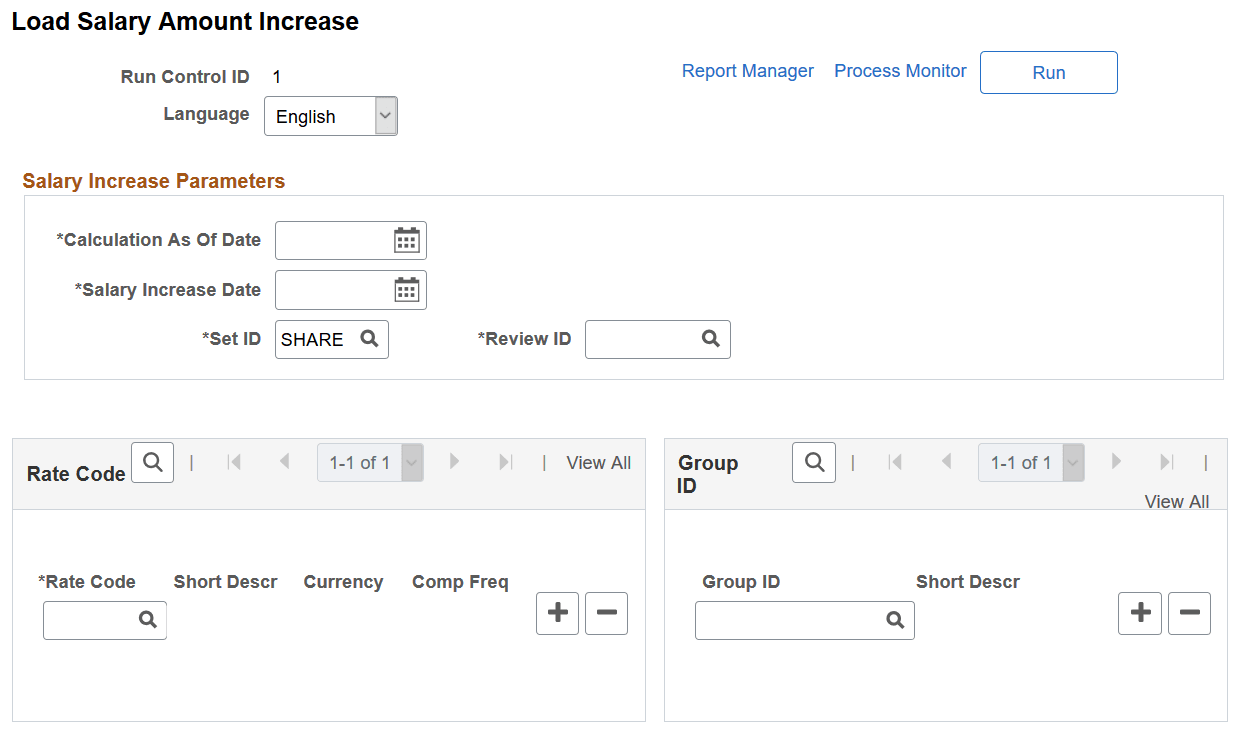Open the Salary Increase Date calendar picker
The height and width of the screenshot is (734, 1251).
tap(406, 290)
